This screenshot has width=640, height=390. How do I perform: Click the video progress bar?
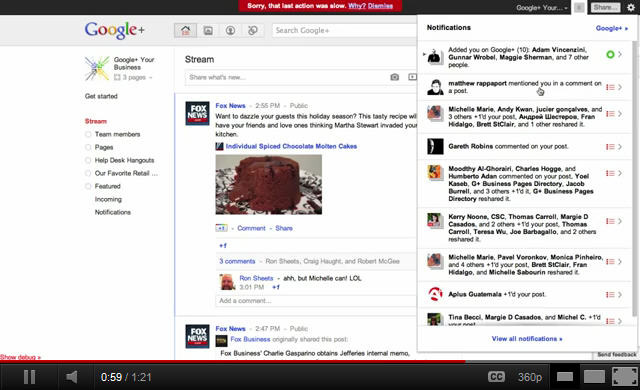point(320,361)
